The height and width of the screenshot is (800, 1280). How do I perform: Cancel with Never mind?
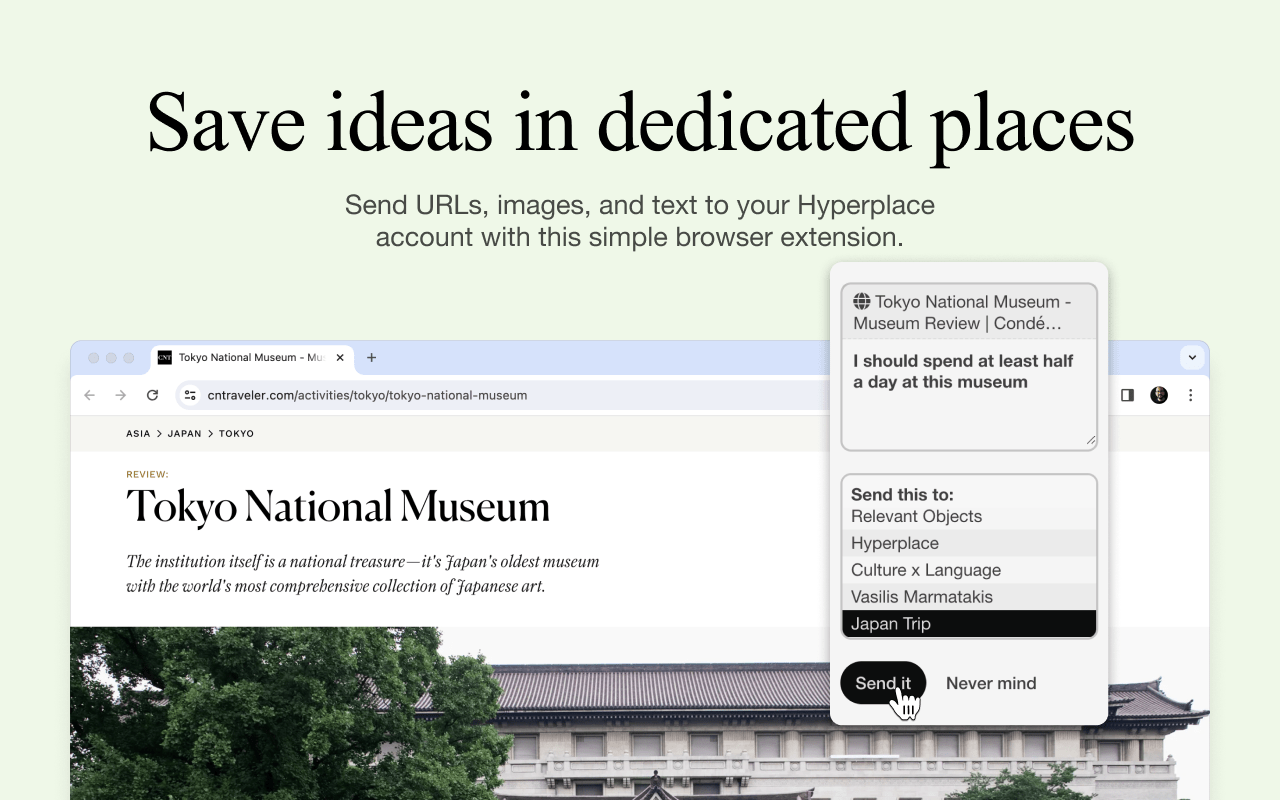click(991, 683)
